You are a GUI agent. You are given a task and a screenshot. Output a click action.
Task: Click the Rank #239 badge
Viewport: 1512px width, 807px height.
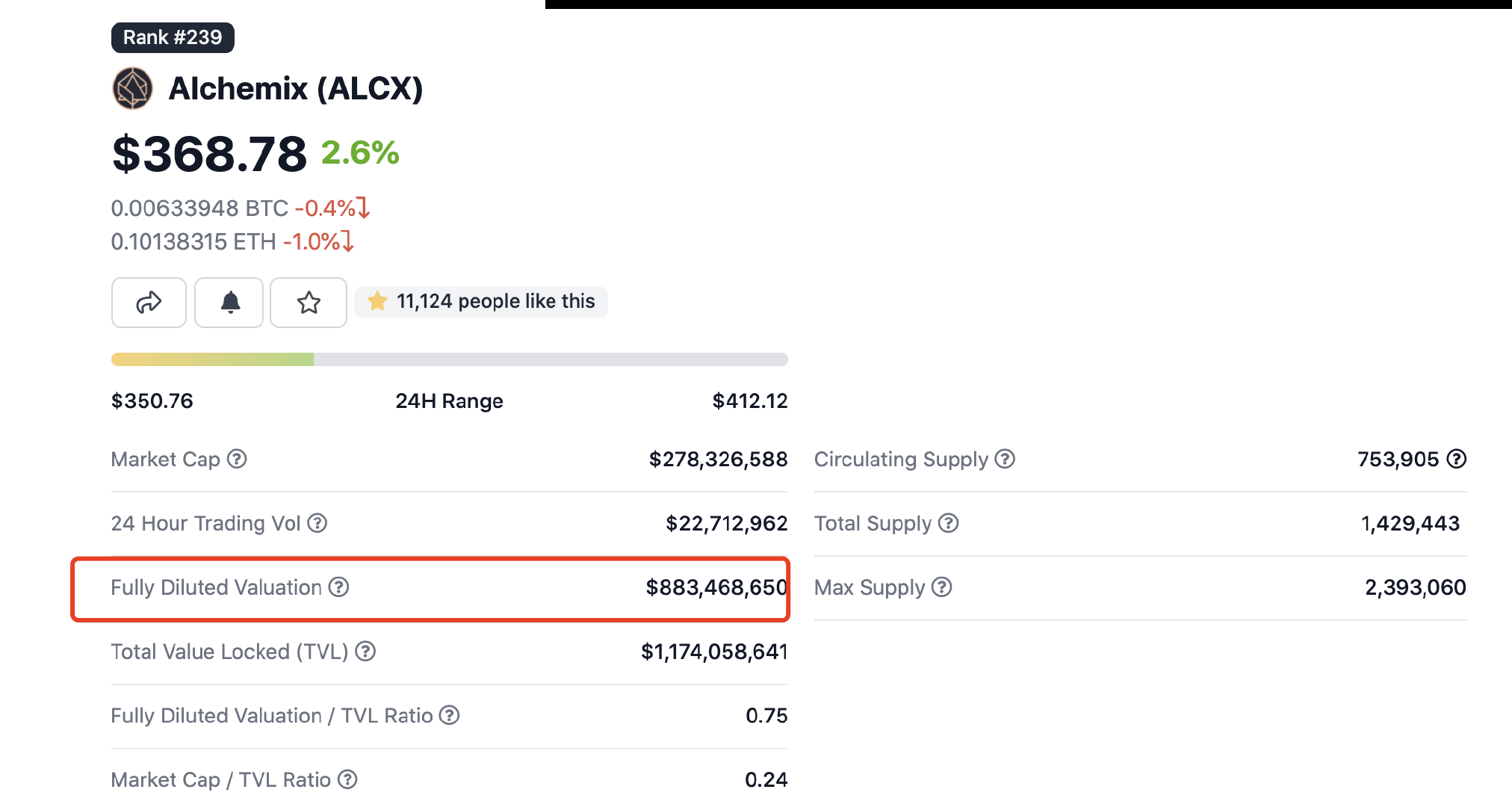[173, 37]
